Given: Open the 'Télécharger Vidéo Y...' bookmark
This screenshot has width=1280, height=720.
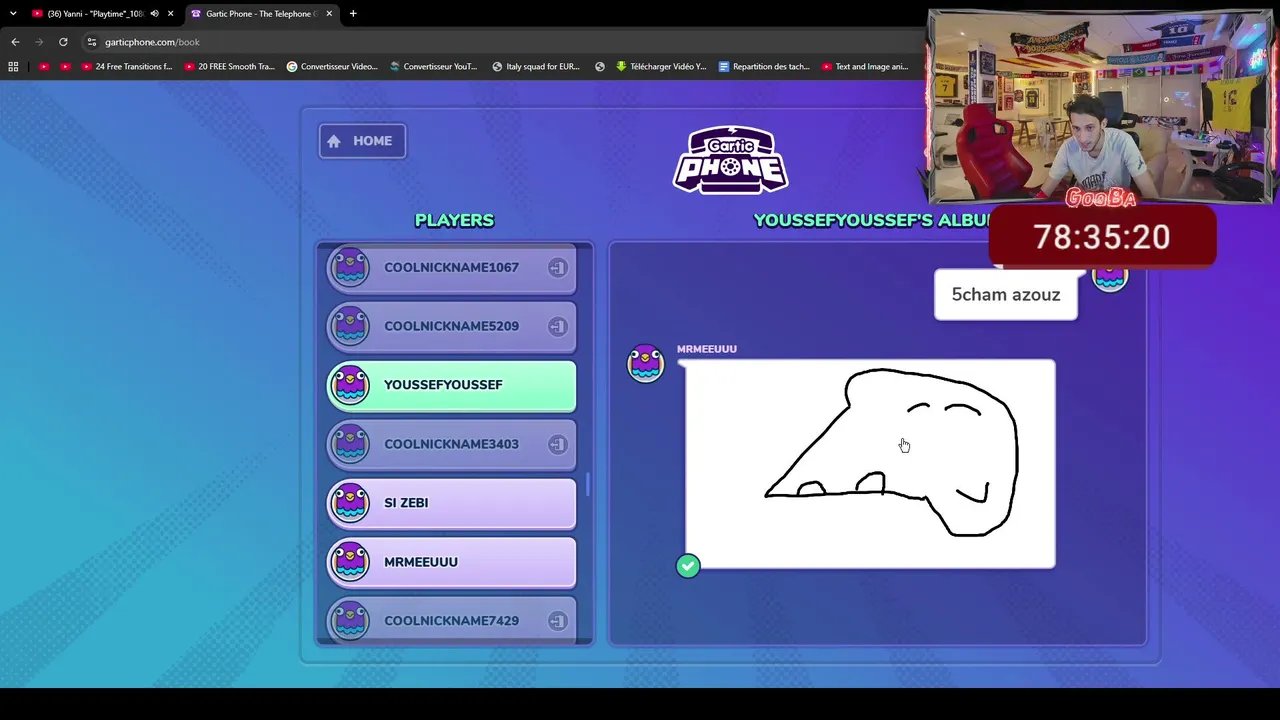Looking at the screenshot, I should 661,67.
